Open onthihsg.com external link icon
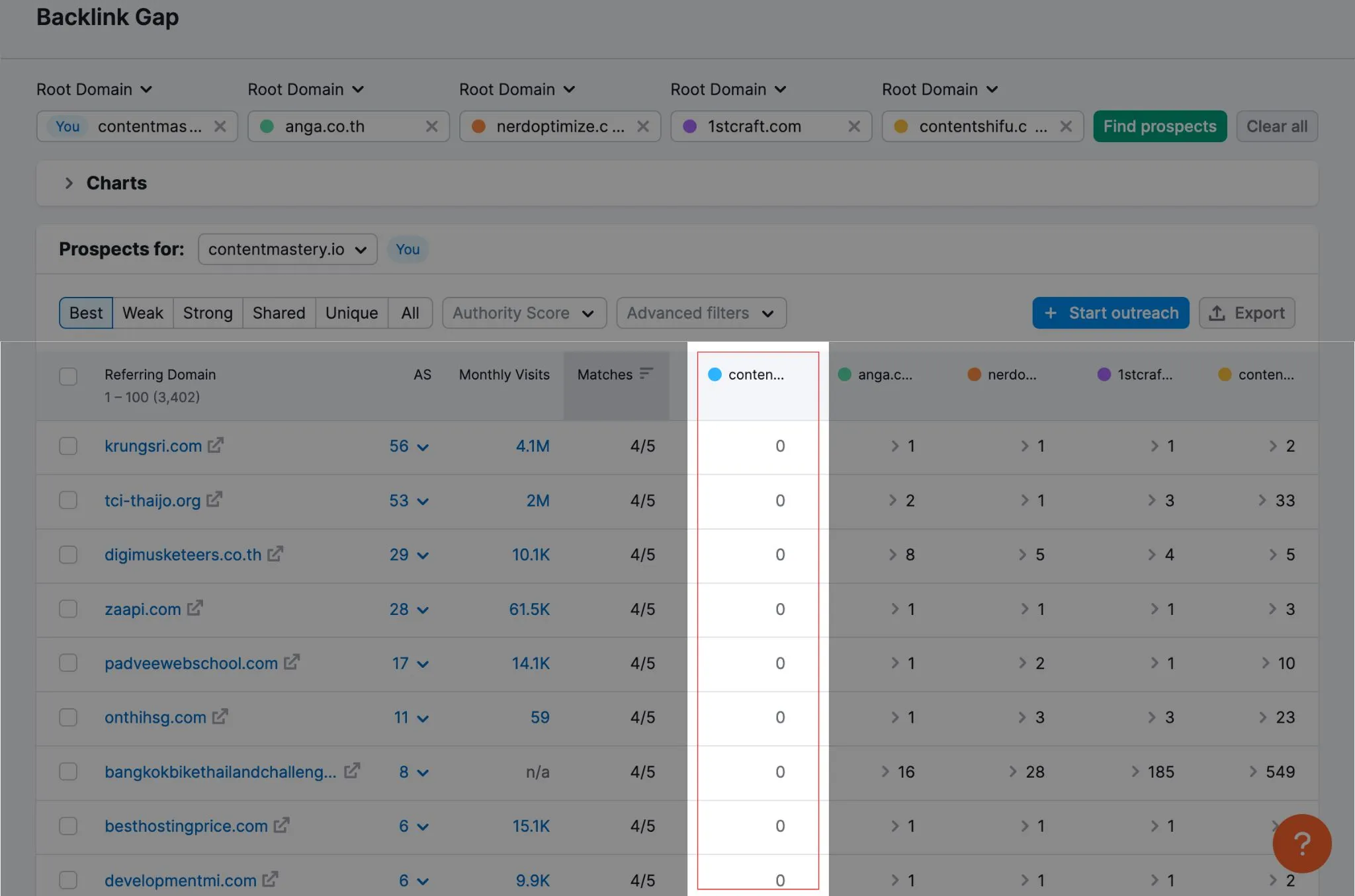 (x=220, y=716)
